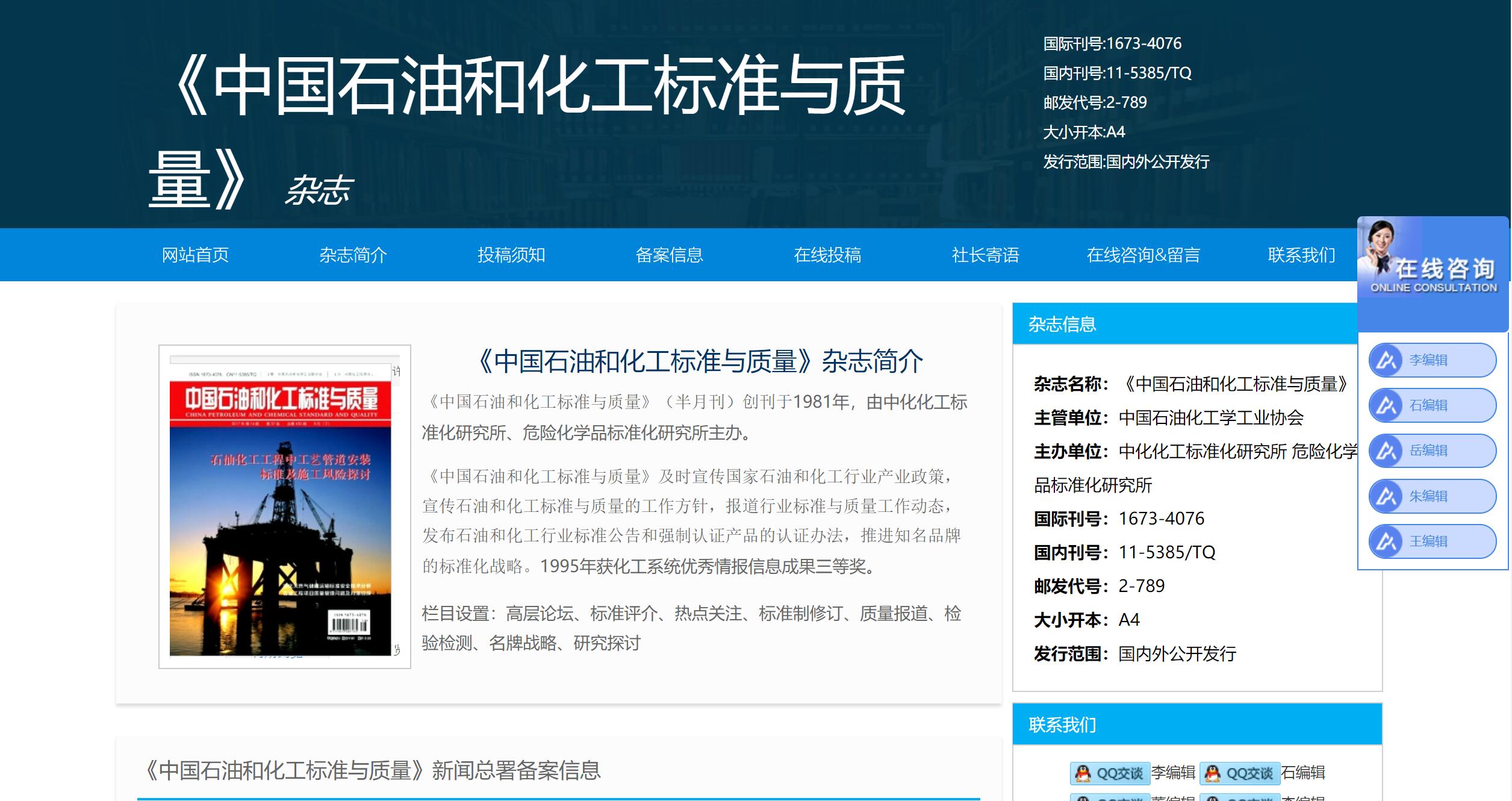Click the consultation icon beside 李编辑
The image size is (1512, 801).
click(x=1387, y=360)
